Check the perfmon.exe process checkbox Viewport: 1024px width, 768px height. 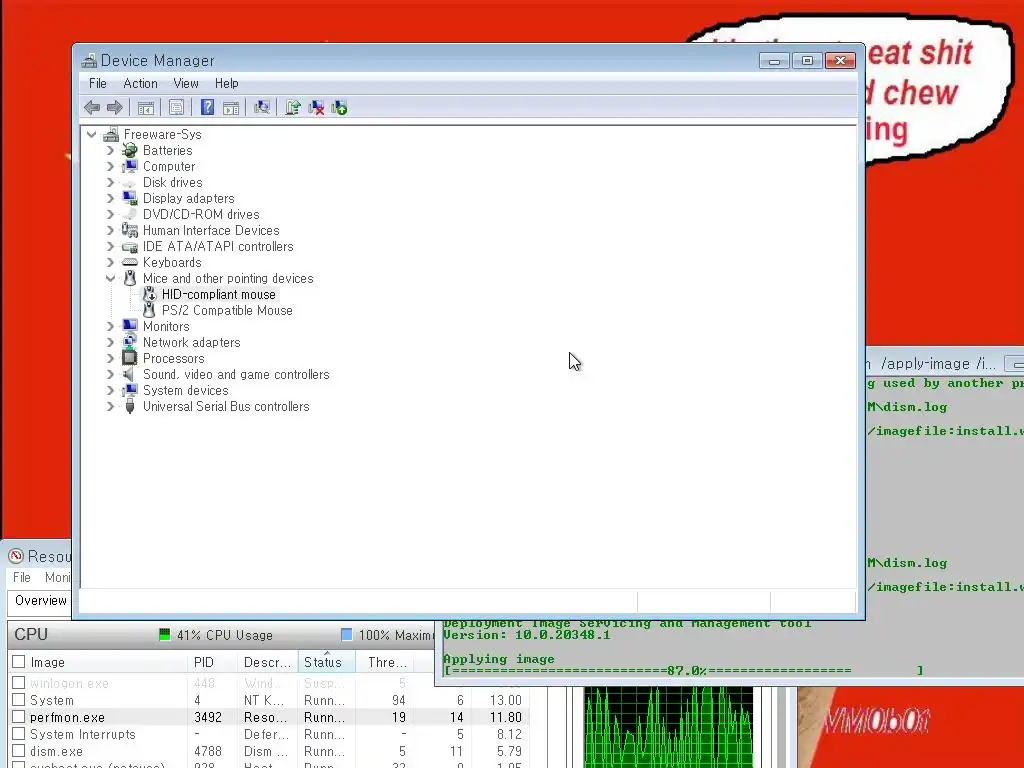(18, 716)
